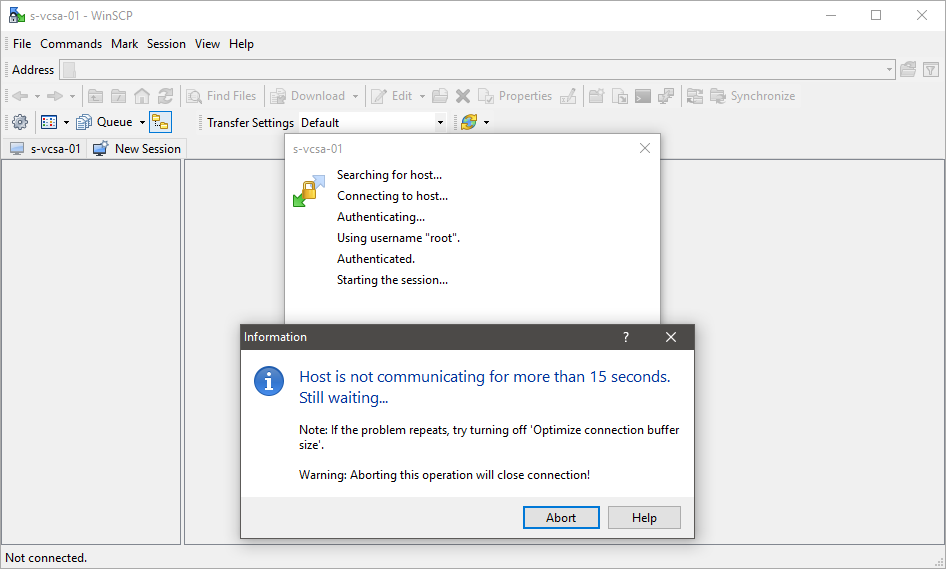Click the Back navigation arrow
This screenshot has width=946, height=569.
[x=21, y=96]
